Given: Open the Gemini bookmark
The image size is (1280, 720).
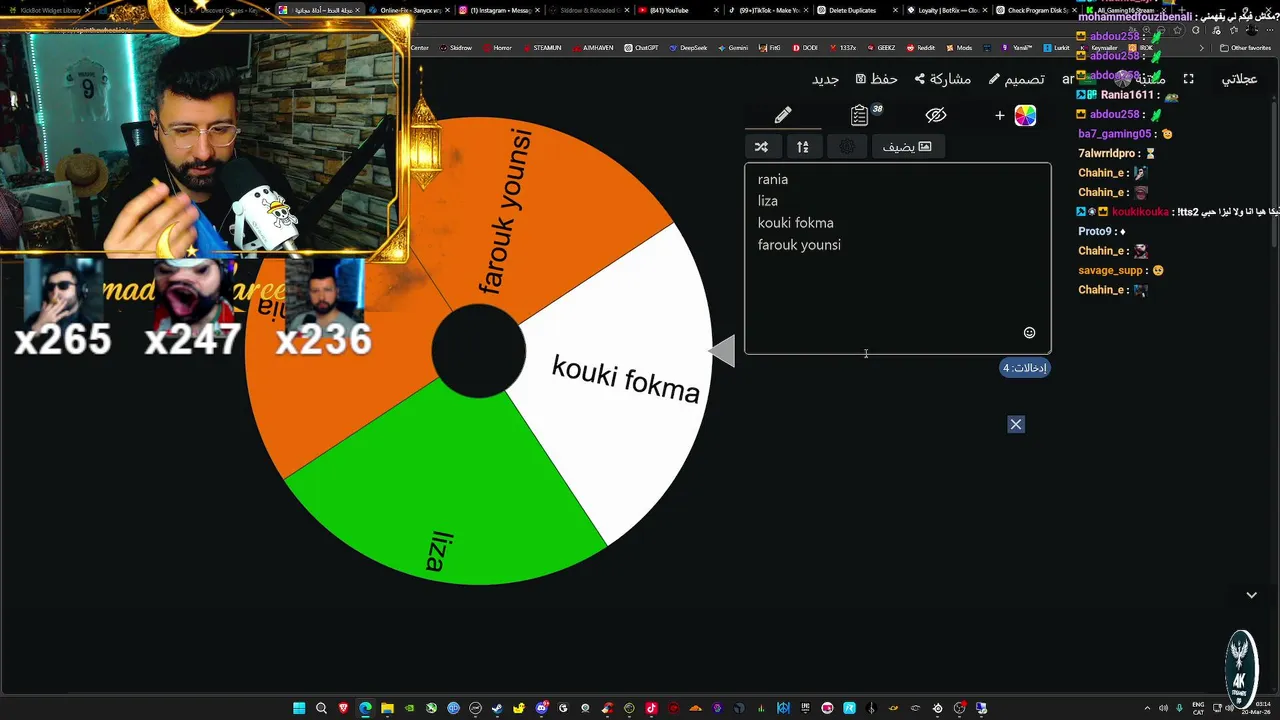Looking at the screenshot, I should (x=733, y=48).
